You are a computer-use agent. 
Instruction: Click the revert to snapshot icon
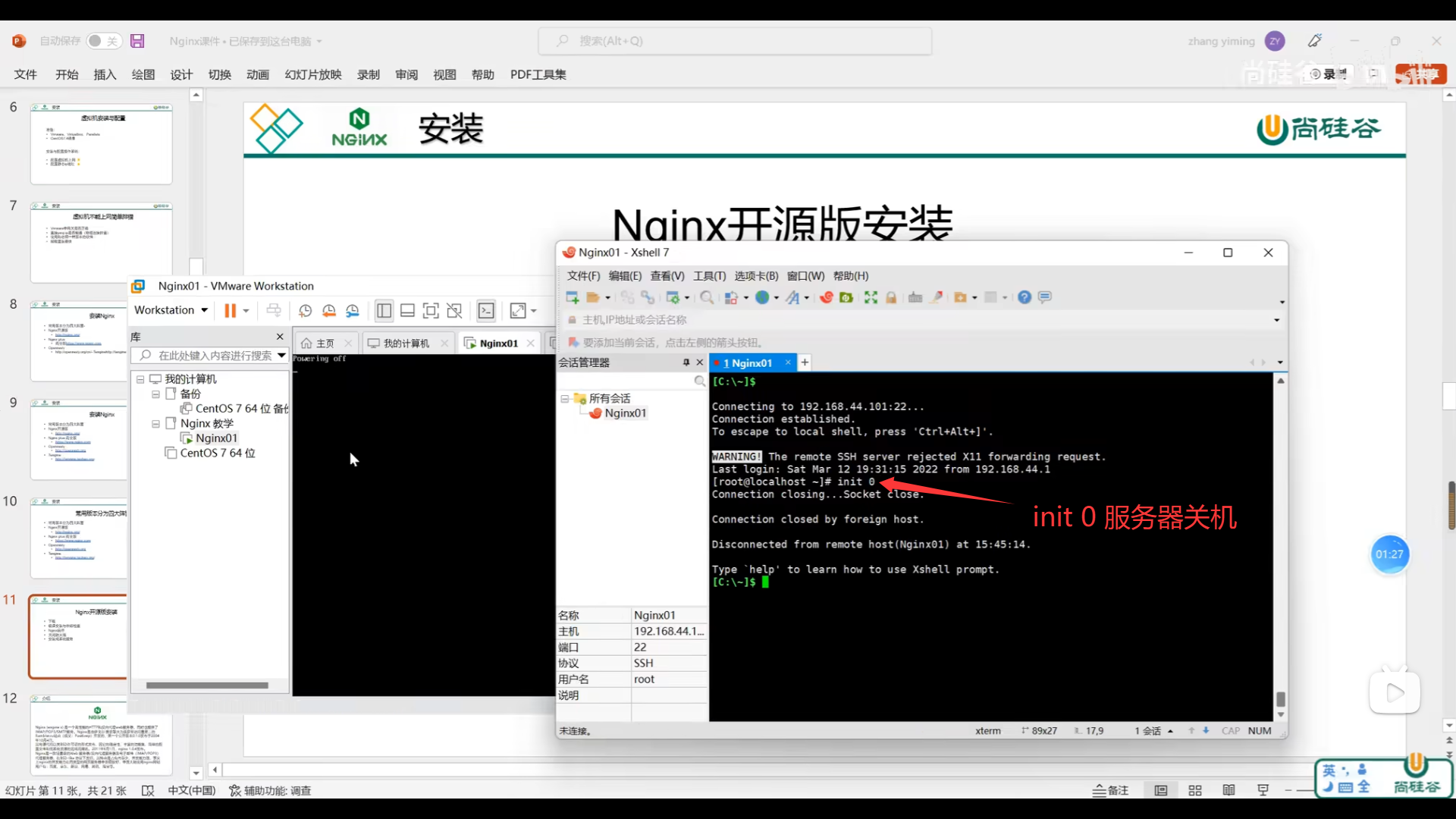[x=328, y=310]
